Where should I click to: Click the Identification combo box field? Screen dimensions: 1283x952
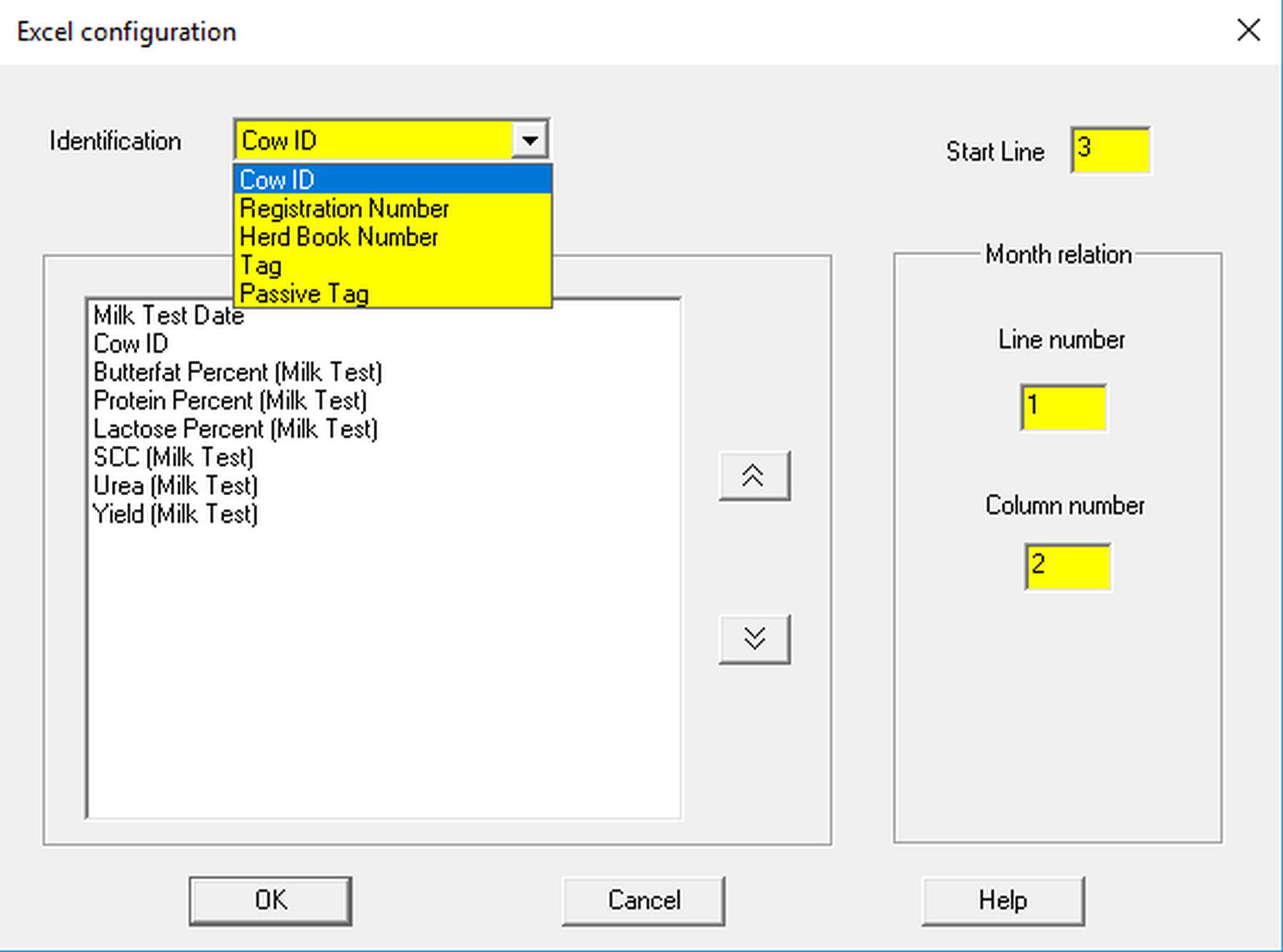point(374,140)
